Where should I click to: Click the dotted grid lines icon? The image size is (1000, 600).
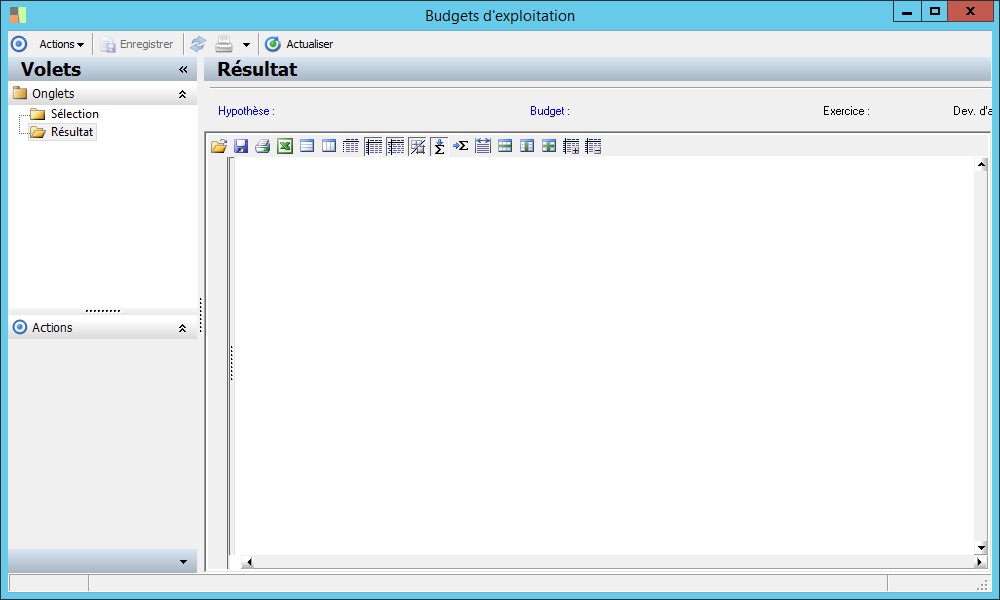351,146
